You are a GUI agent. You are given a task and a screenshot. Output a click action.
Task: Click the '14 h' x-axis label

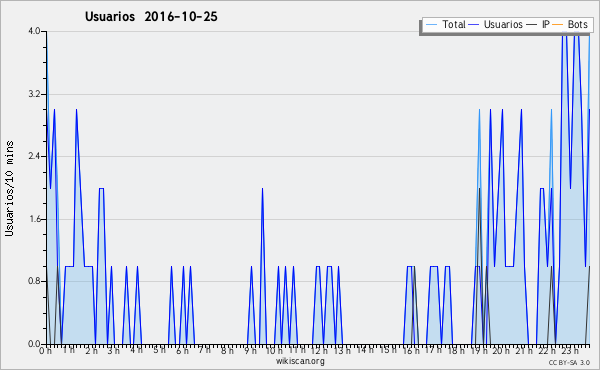365,350
